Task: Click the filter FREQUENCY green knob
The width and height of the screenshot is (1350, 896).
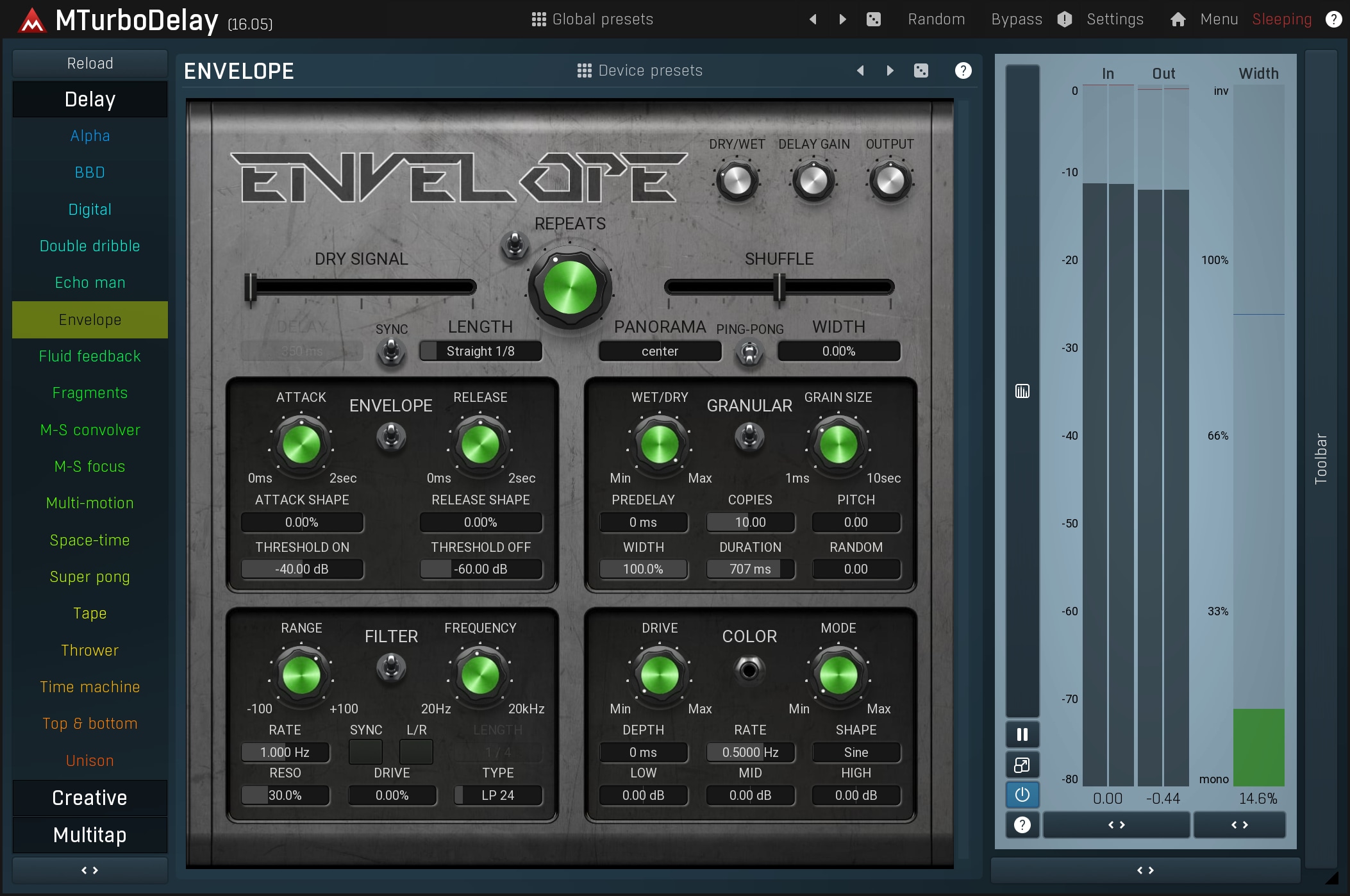Action: click(x=480, y=676)
